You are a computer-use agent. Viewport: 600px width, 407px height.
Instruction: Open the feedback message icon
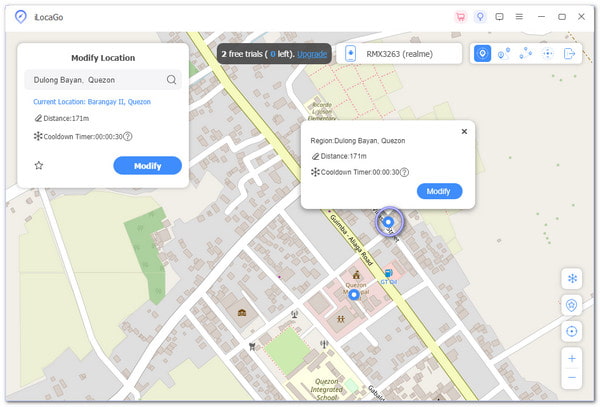499,17
